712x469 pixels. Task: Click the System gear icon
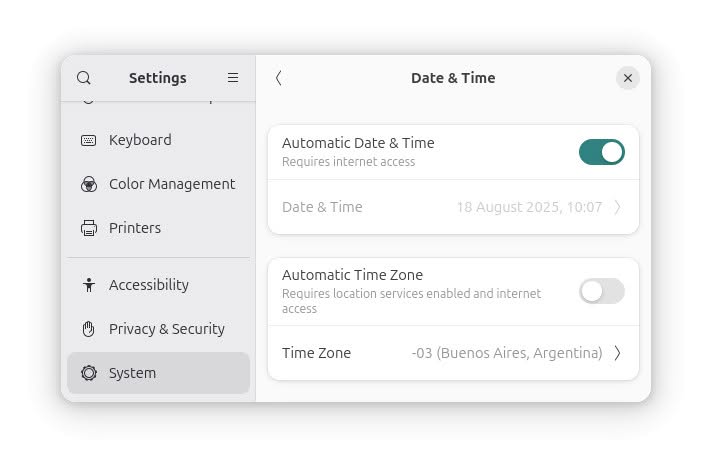(89, 373)
